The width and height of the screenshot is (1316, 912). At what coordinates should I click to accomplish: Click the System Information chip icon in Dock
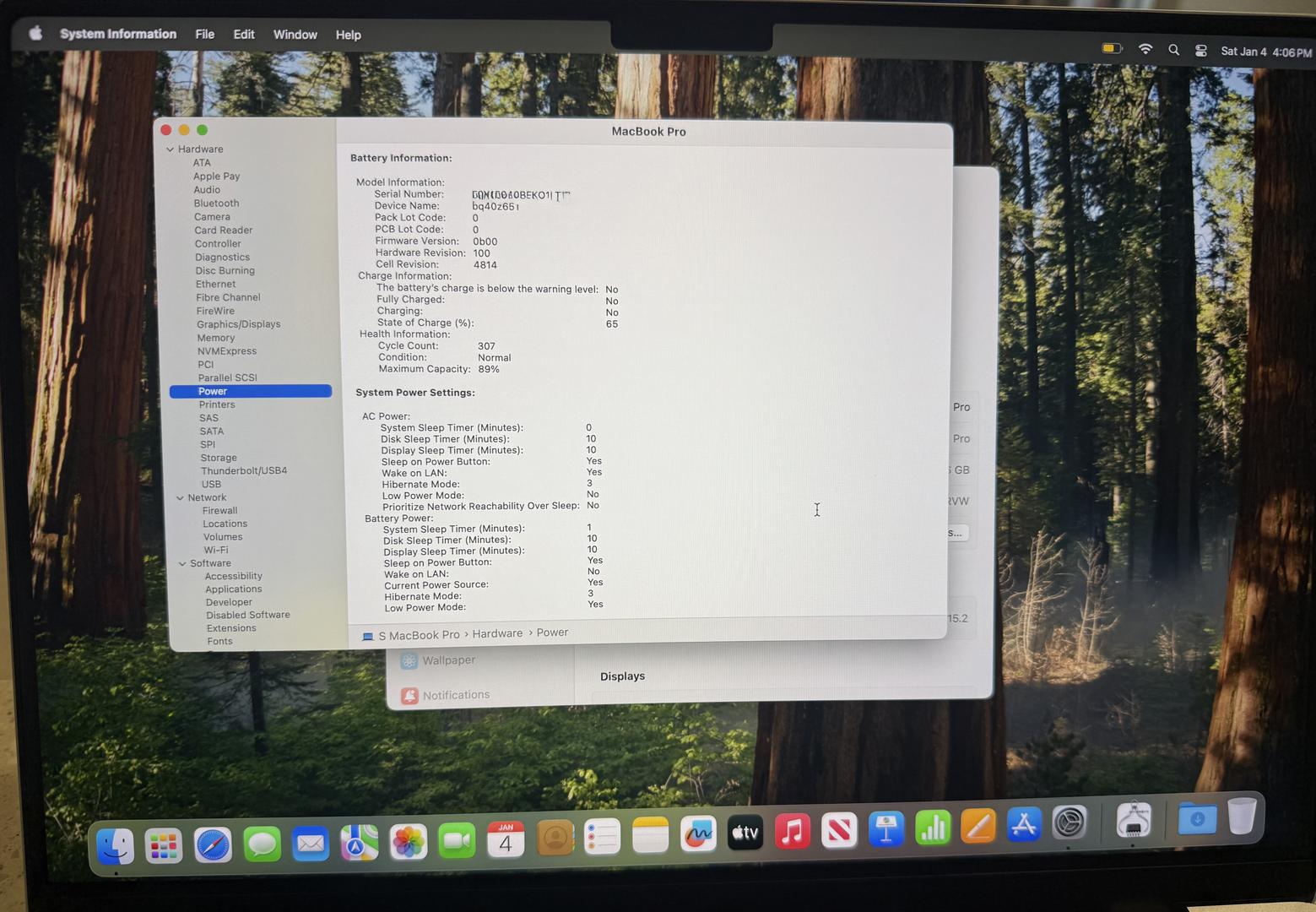[x=1133, y=821]
